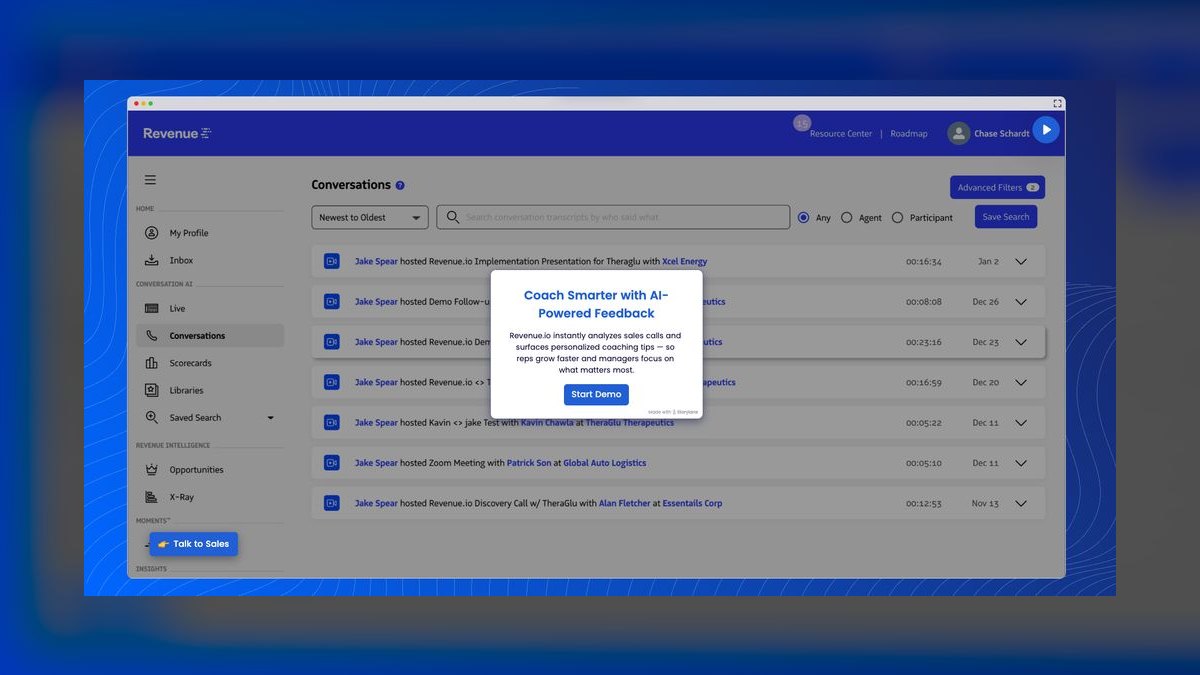Click video icon of Xcel Energy conversation
The image size is (1200, 675).
coord(332,261)
